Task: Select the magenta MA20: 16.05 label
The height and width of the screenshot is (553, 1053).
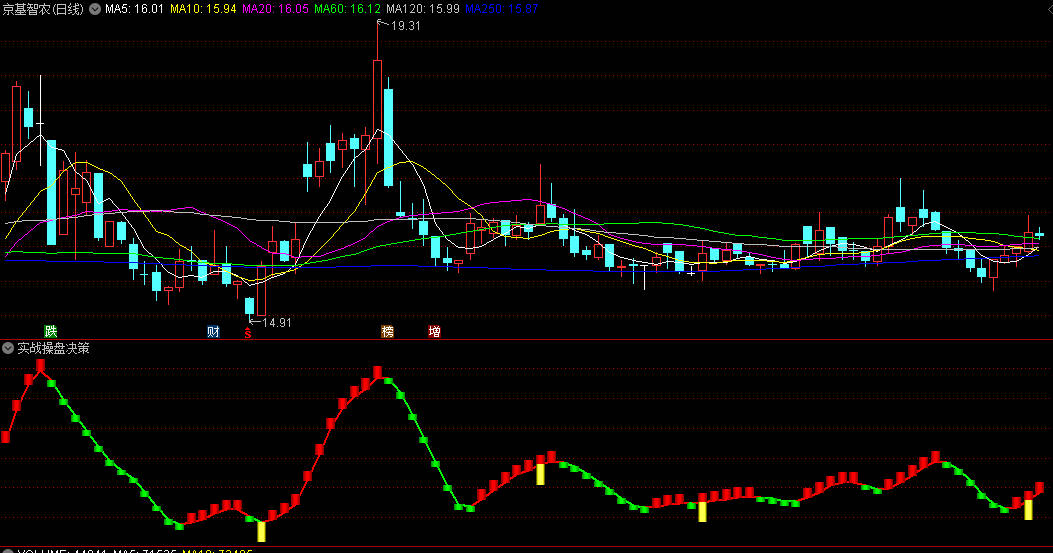Action: pyautogui.click(x=275, y=9)
